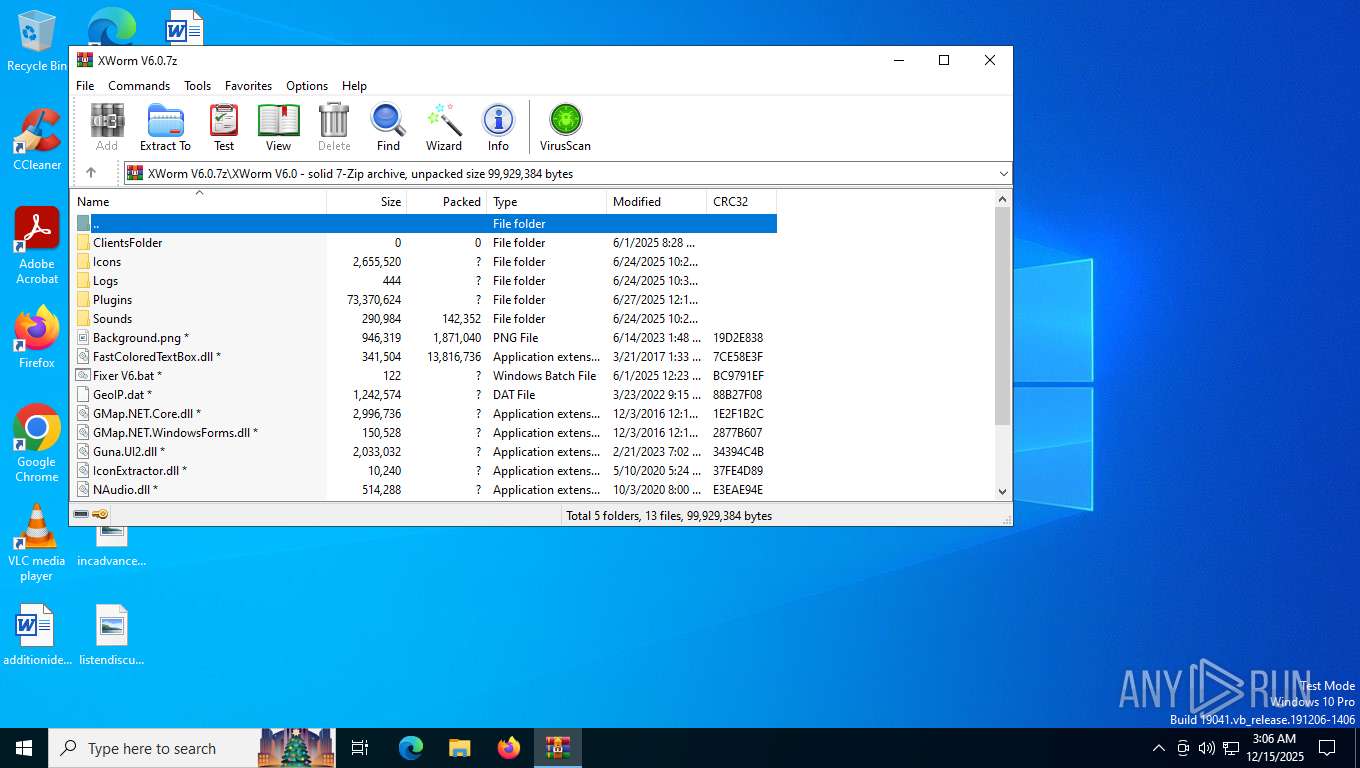Sort by CRC32 column header

coord(742,202)
